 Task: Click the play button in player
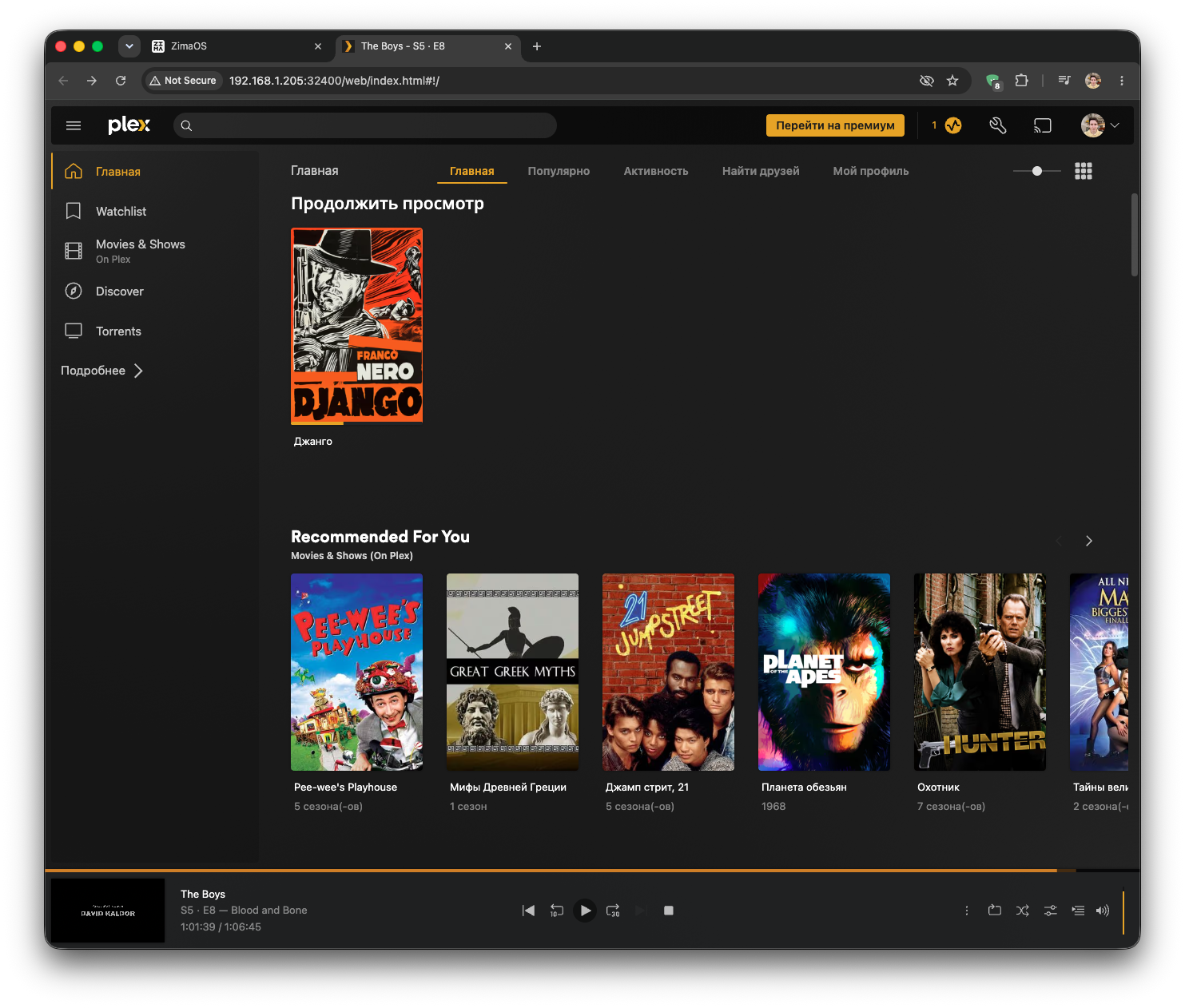click(585, 911)
